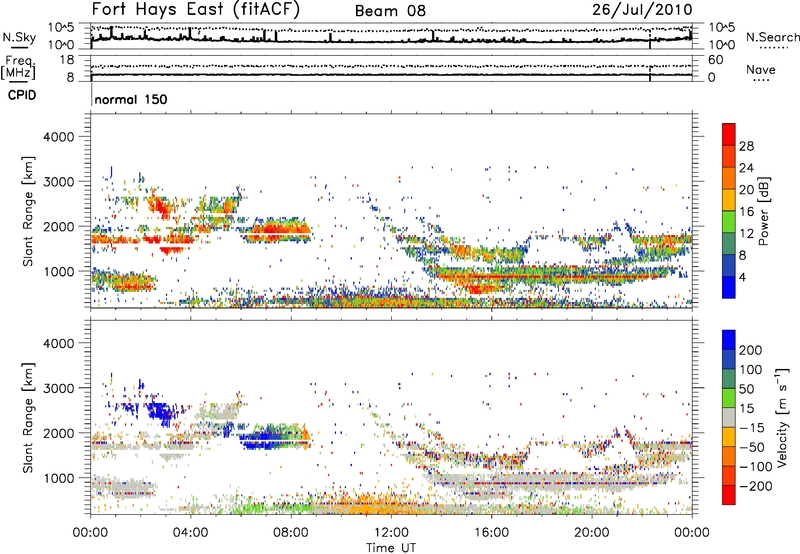Click the dotted line sample under N.Search
800x554 pixels.
774,48
